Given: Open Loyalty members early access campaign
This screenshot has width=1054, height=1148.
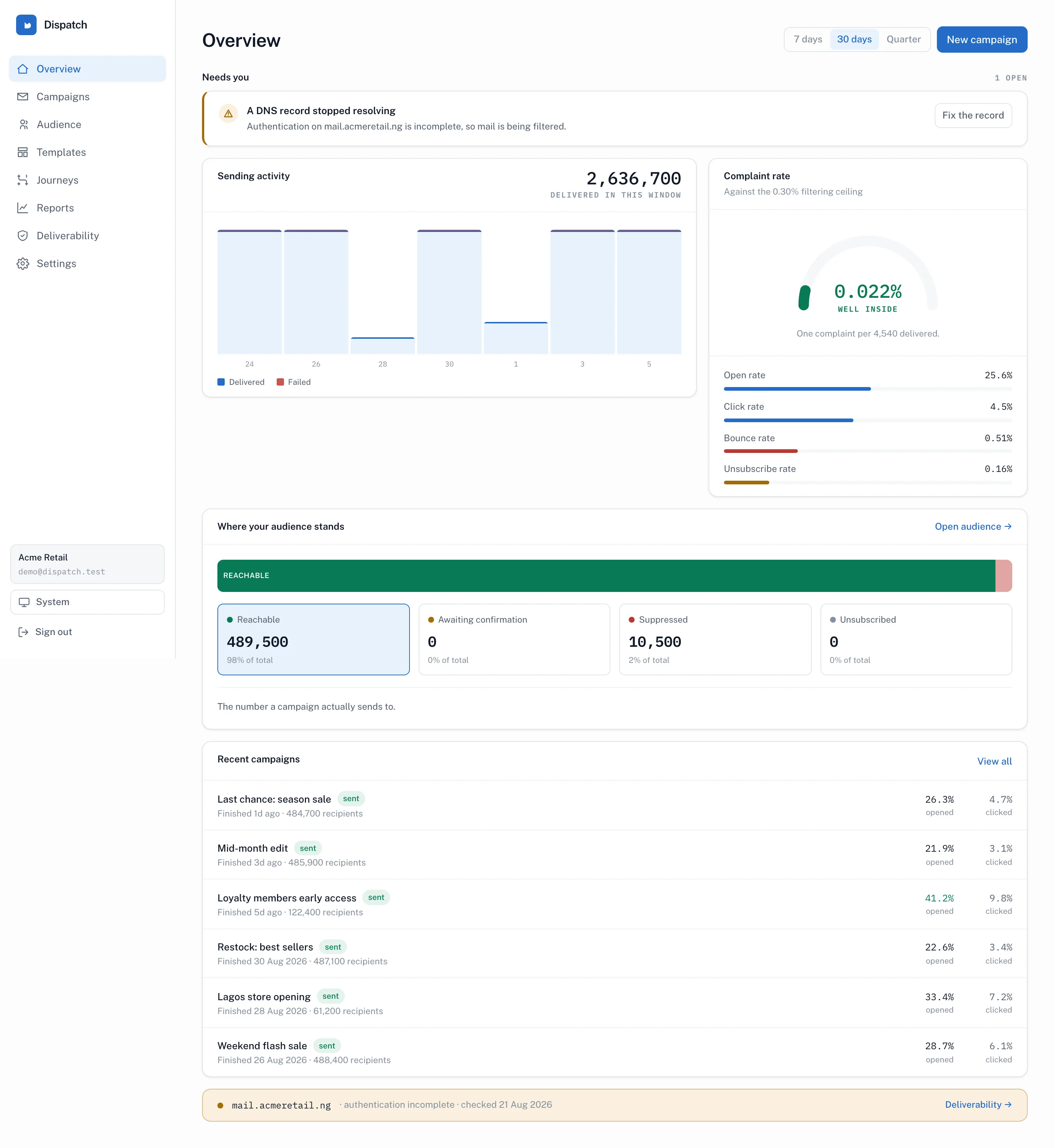Looking at the screenshot, I should tap(614, 904).
